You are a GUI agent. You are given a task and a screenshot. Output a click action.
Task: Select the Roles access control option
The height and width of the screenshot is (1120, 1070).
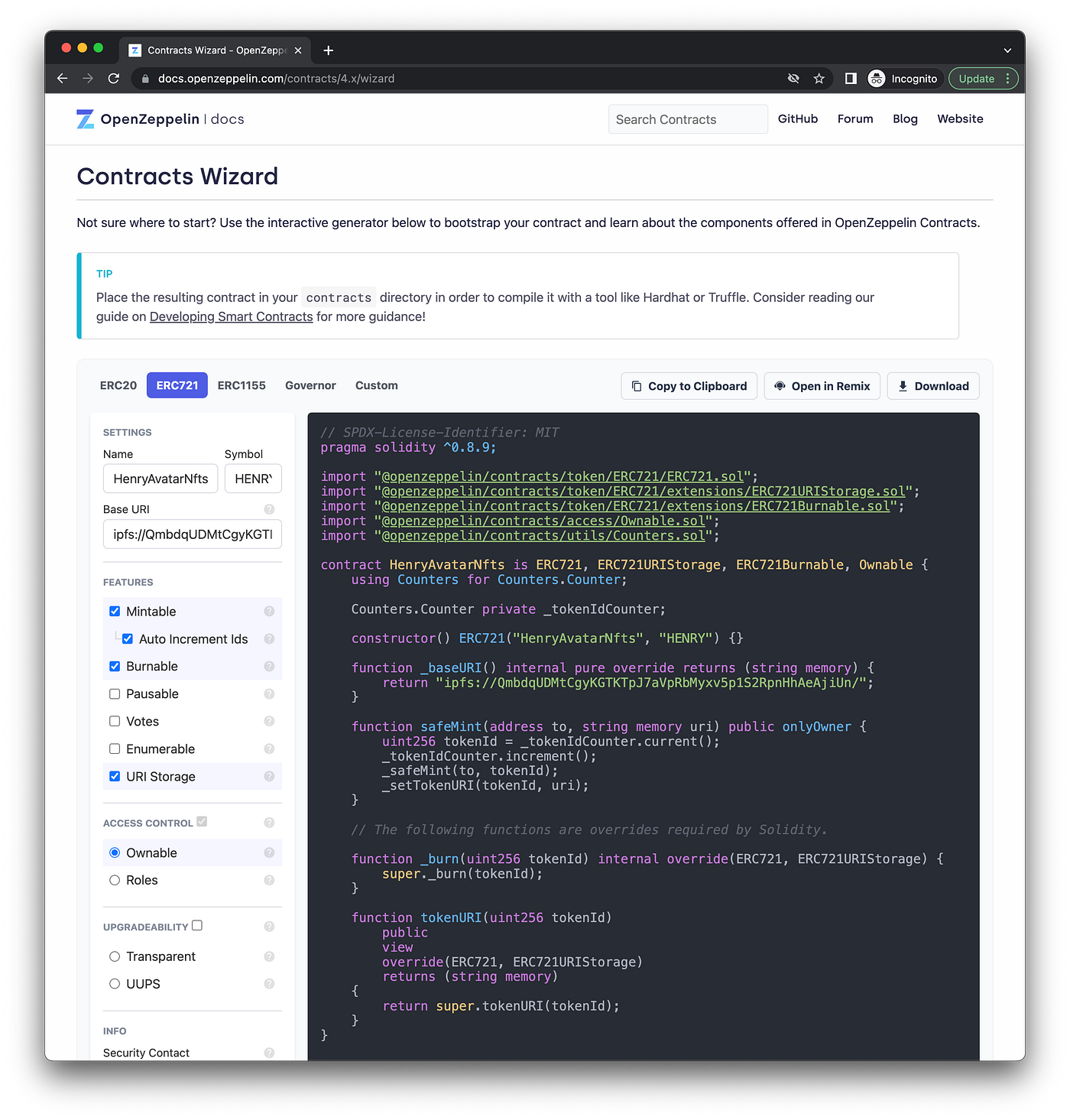pyautogui.click(x=115, y=881)
